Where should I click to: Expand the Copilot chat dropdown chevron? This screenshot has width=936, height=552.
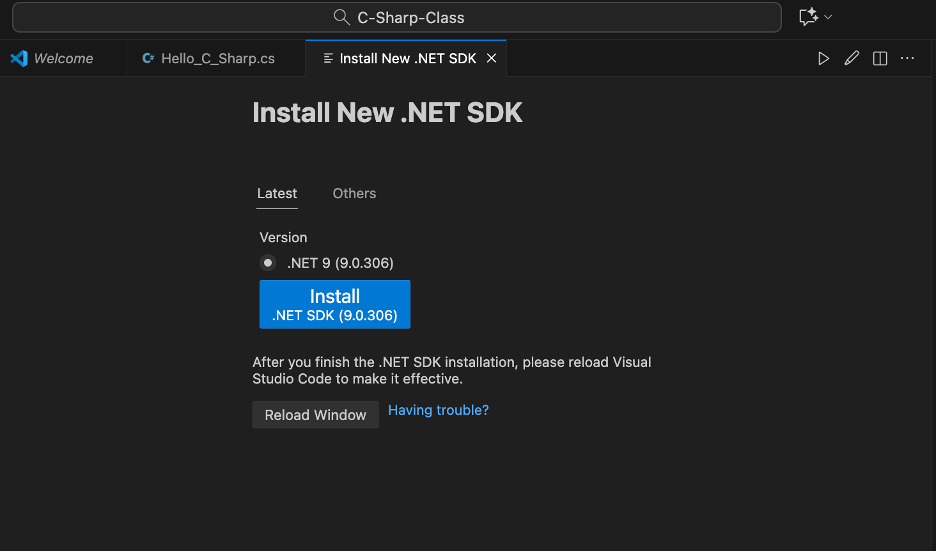[828, 17]
